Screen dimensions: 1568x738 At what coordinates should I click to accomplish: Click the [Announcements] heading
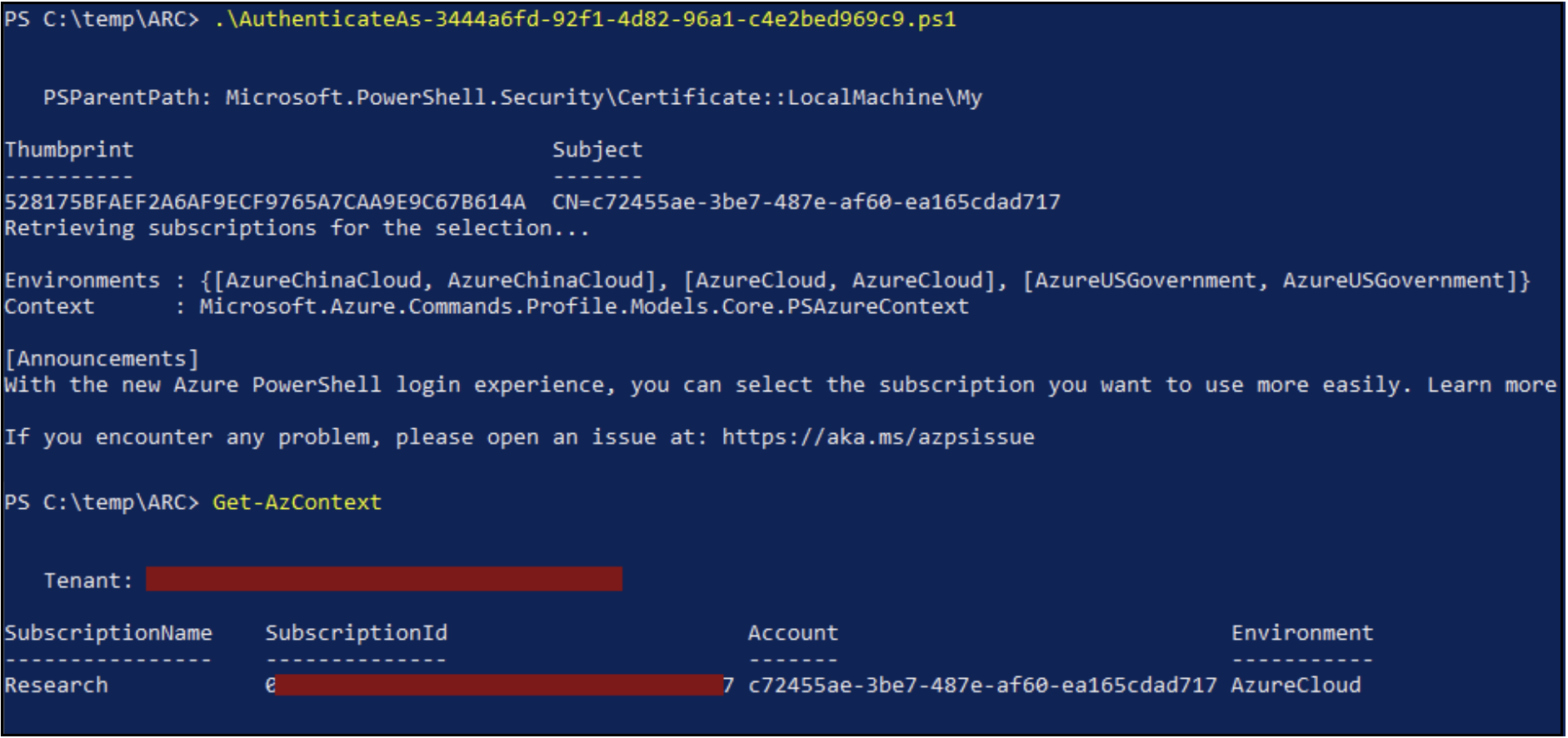pyautogui.click(x=102, y=359)
